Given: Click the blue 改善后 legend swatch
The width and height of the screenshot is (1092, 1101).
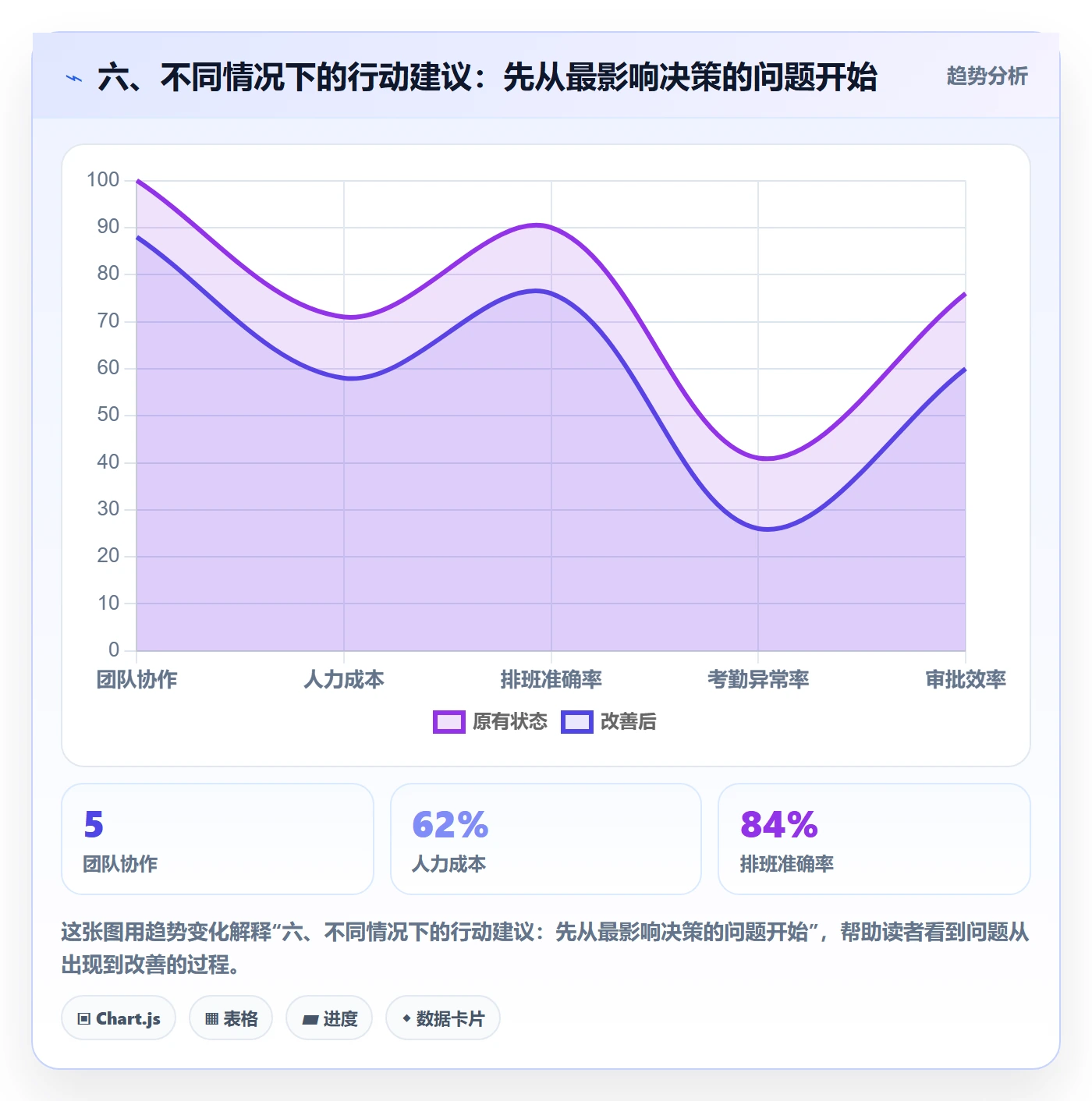Looking at the screenshot, I should click(x=577, y=721).
